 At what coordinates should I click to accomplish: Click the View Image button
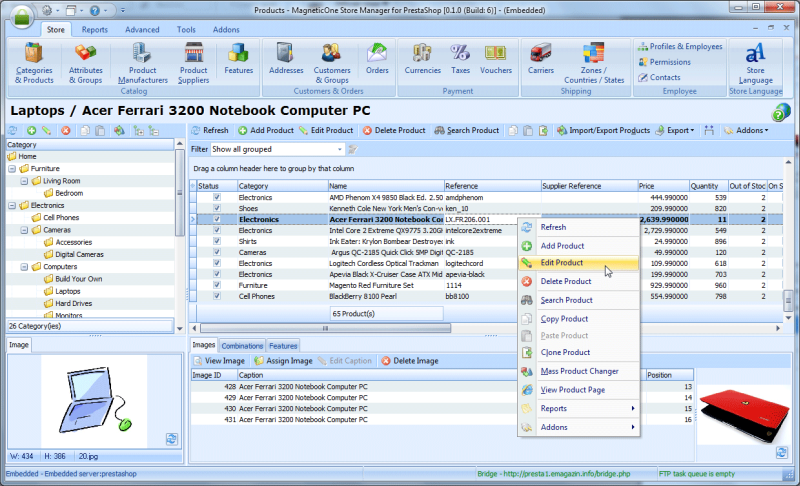pos(219,361)
